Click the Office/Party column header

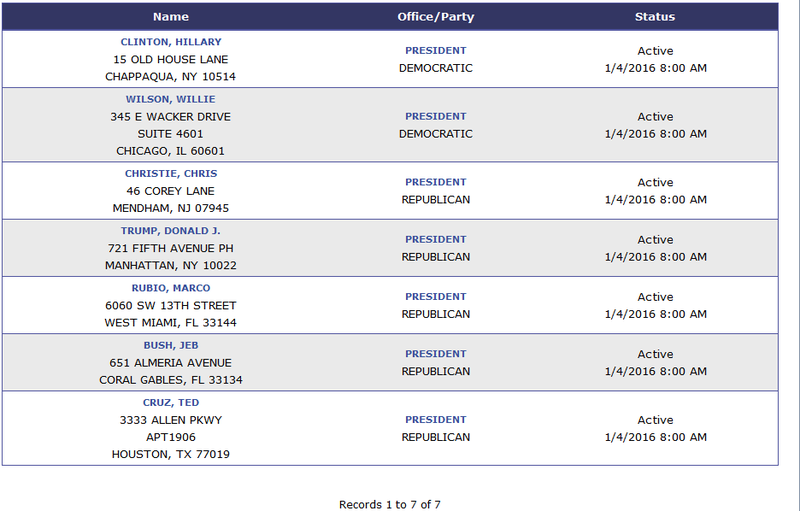(435, 17)
